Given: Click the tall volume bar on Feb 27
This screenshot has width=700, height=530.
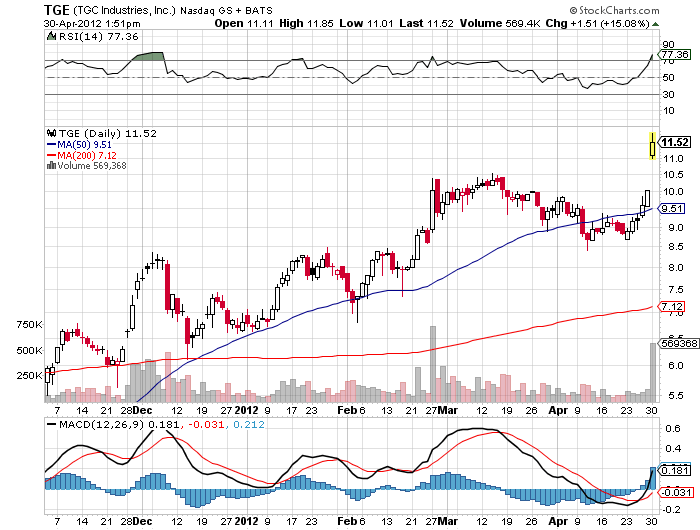Looking at the screenshot, I should coord(433,364).
